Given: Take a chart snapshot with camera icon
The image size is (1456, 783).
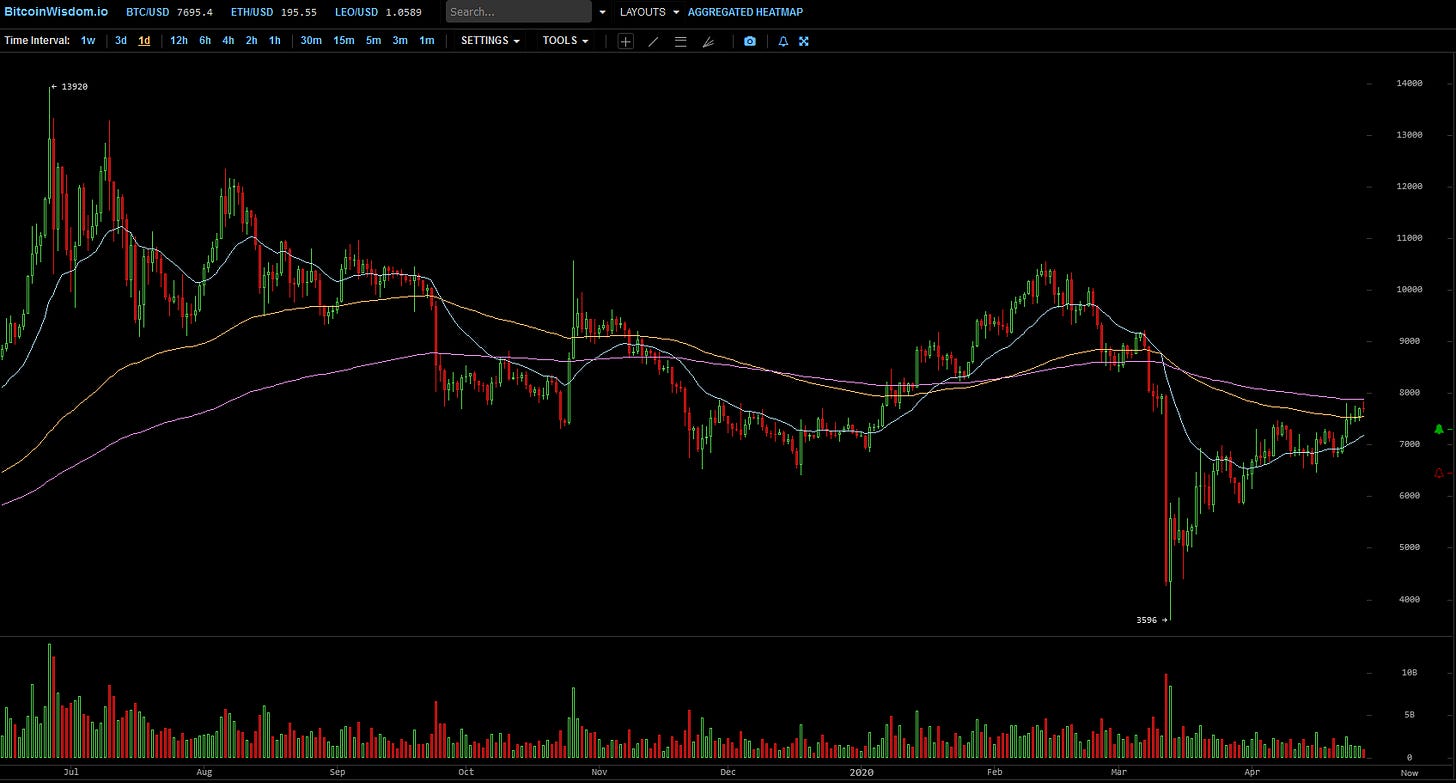Looking at the screenshot, I should click(749, 41).
